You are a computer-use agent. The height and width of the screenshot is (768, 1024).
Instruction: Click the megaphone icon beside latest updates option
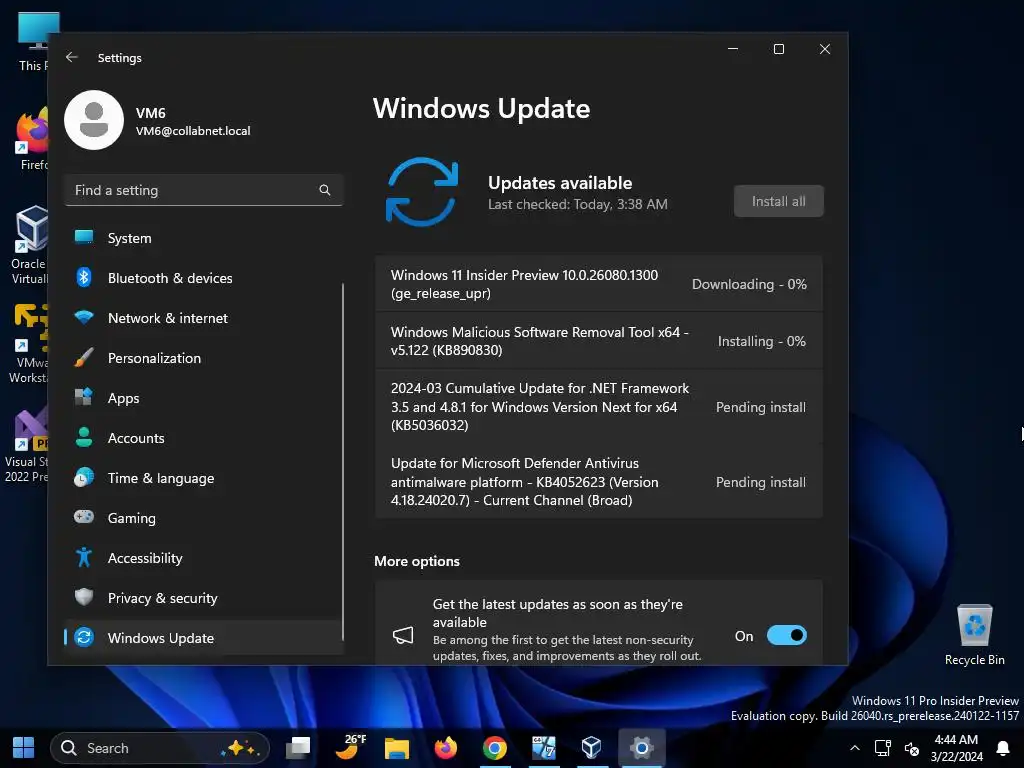point(403,635)
